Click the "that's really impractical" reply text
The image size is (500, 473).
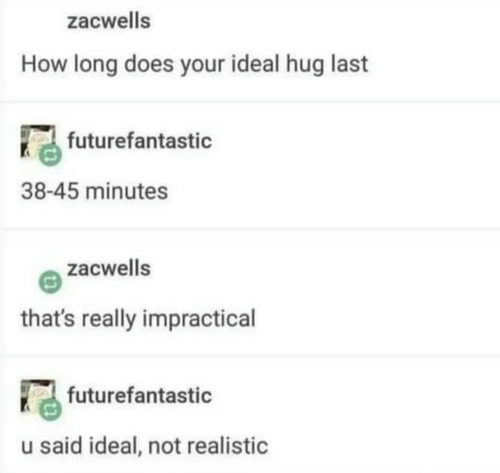click(138, 319)
